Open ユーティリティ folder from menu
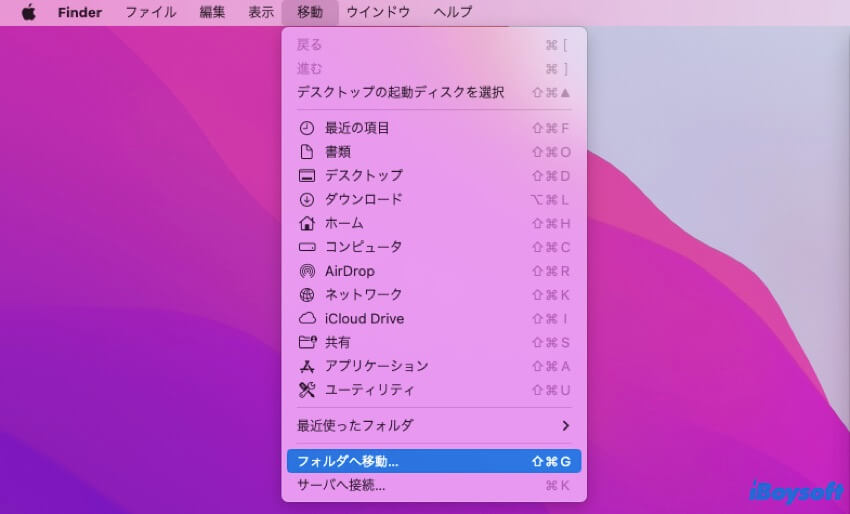This screenshot has width=850, height=514. (434, 390)
